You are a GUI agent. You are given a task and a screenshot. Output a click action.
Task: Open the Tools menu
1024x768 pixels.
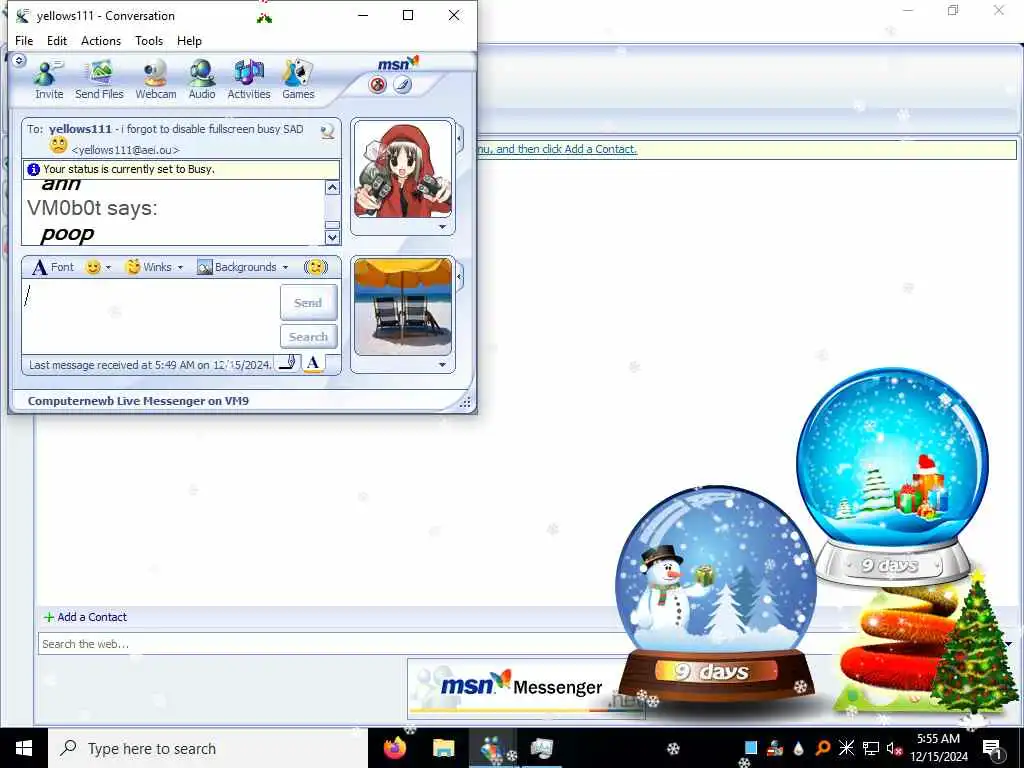tap(149, 40)
